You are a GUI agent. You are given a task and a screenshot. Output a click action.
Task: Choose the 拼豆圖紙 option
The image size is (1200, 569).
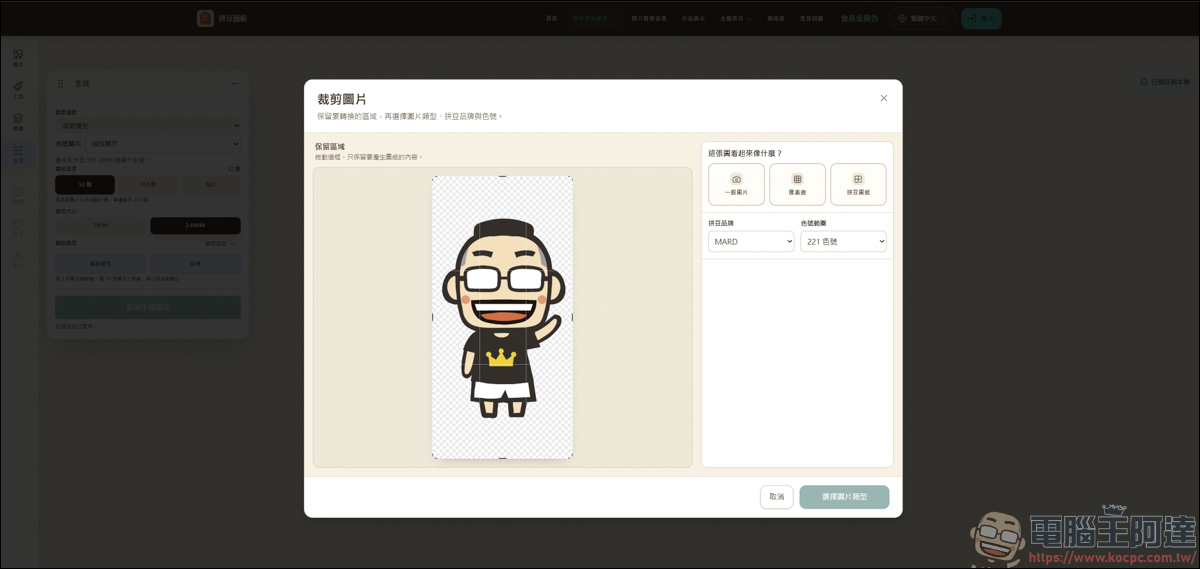tap(858, 184)
